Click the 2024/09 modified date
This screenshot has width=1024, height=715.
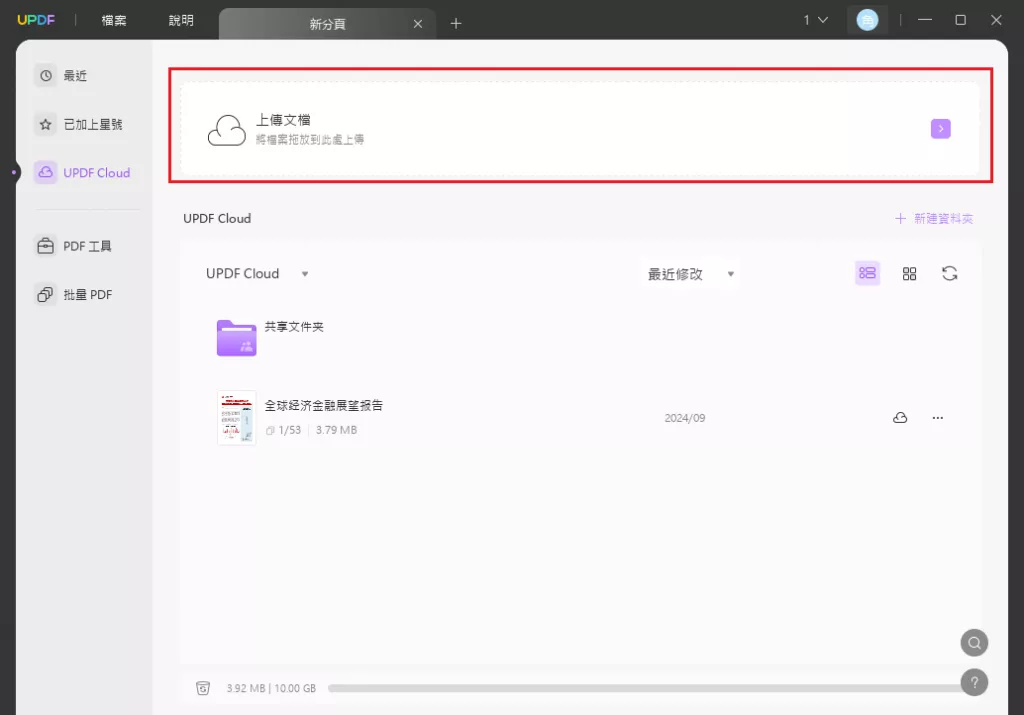pos(684,418)
